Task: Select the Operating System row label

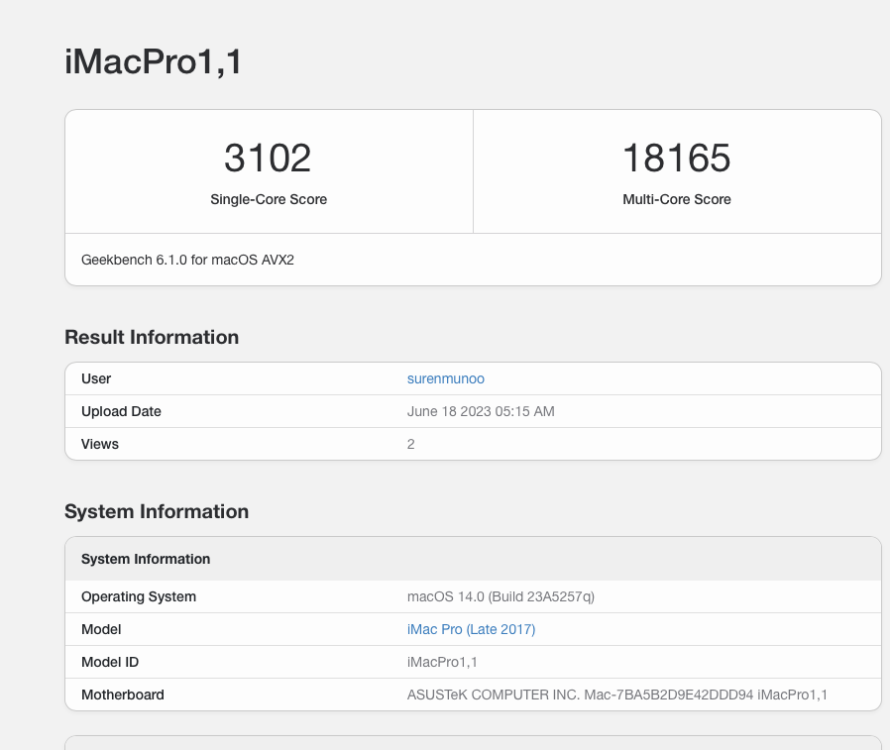Action: click(x=138, y=597)
